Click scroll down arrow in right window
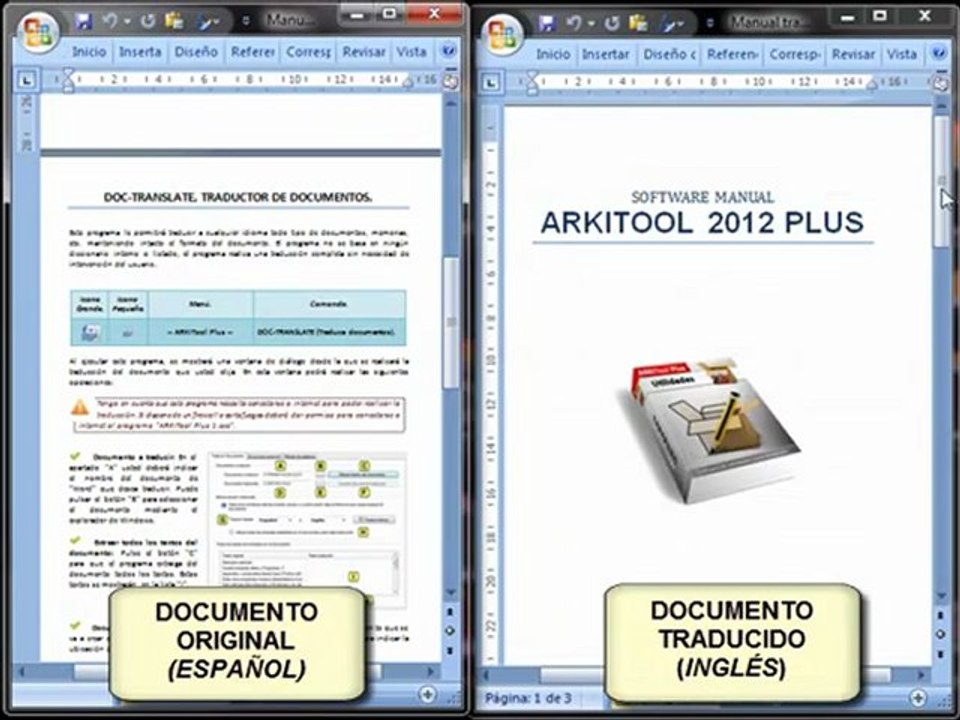 click(x=942, y=595)
